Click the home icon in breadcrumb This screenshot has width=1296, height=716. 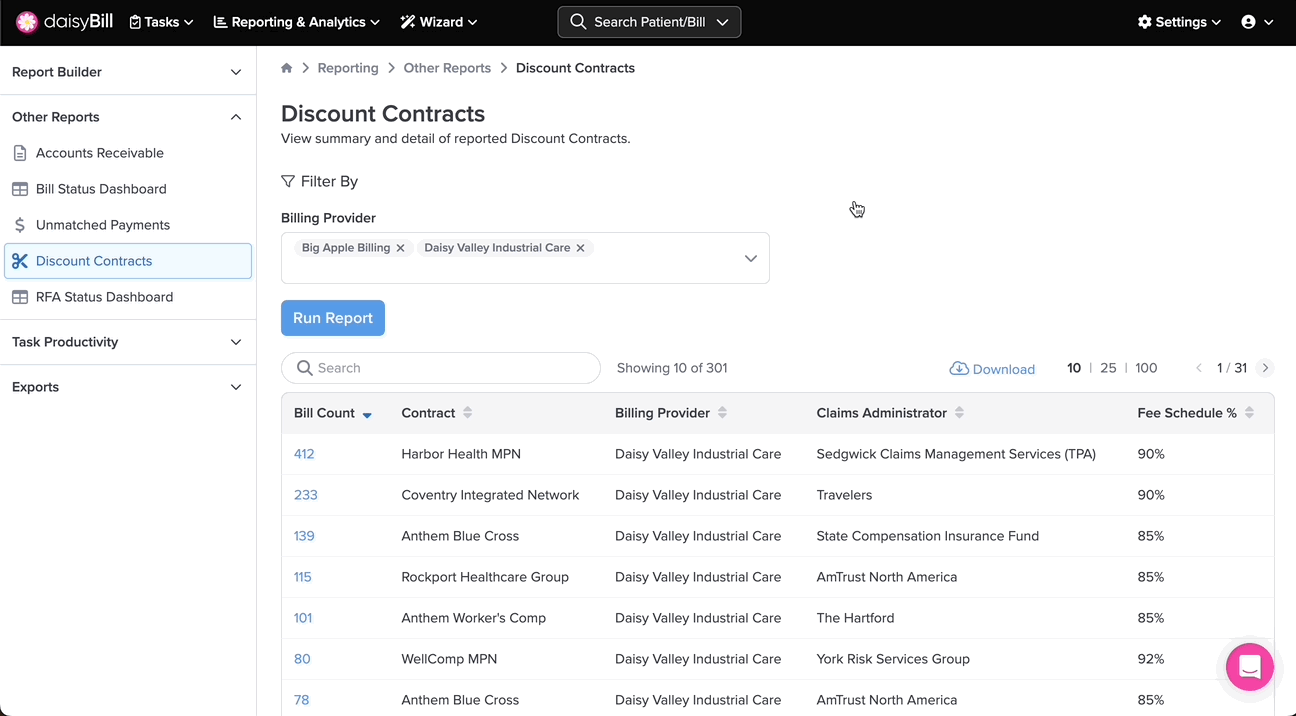click(287, 68)
